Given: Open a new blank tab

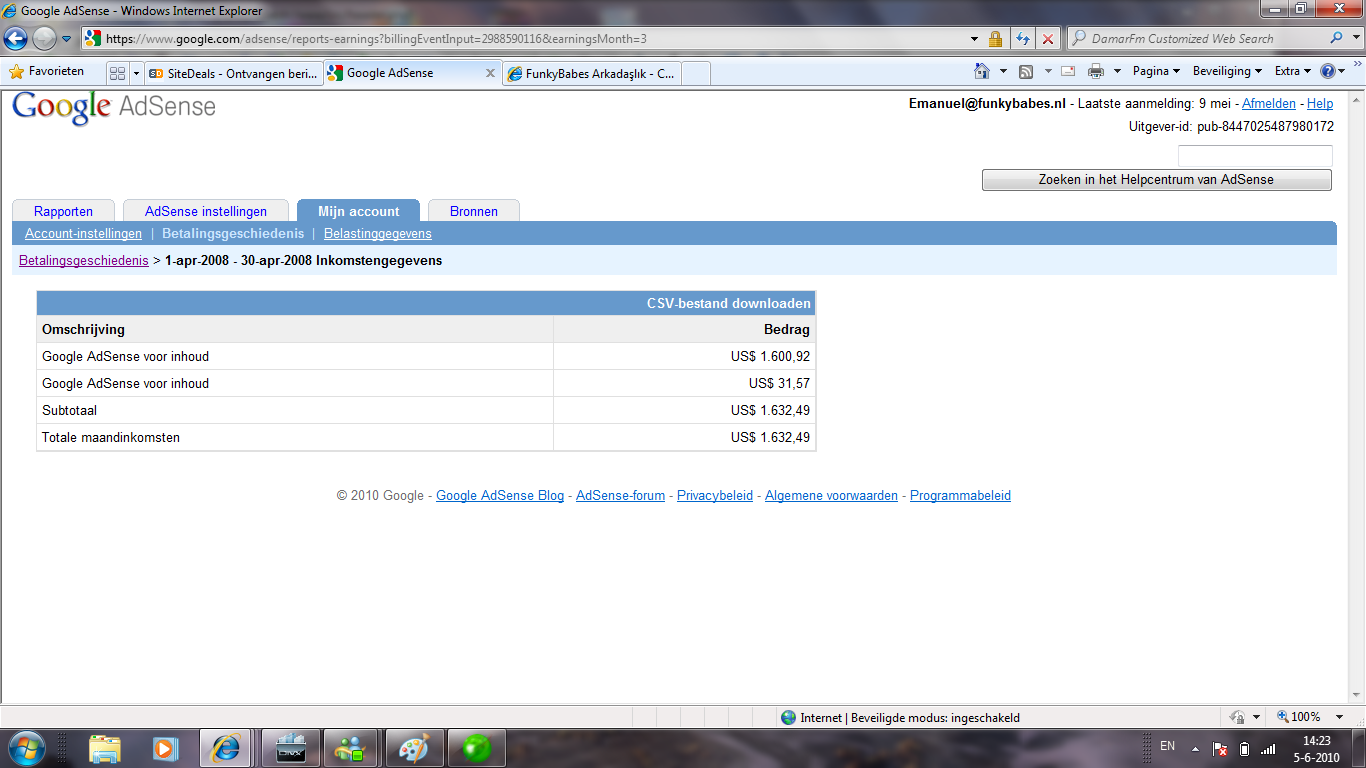Looking at the screenshot, I should pyautogui.click(x=696, y=73).
